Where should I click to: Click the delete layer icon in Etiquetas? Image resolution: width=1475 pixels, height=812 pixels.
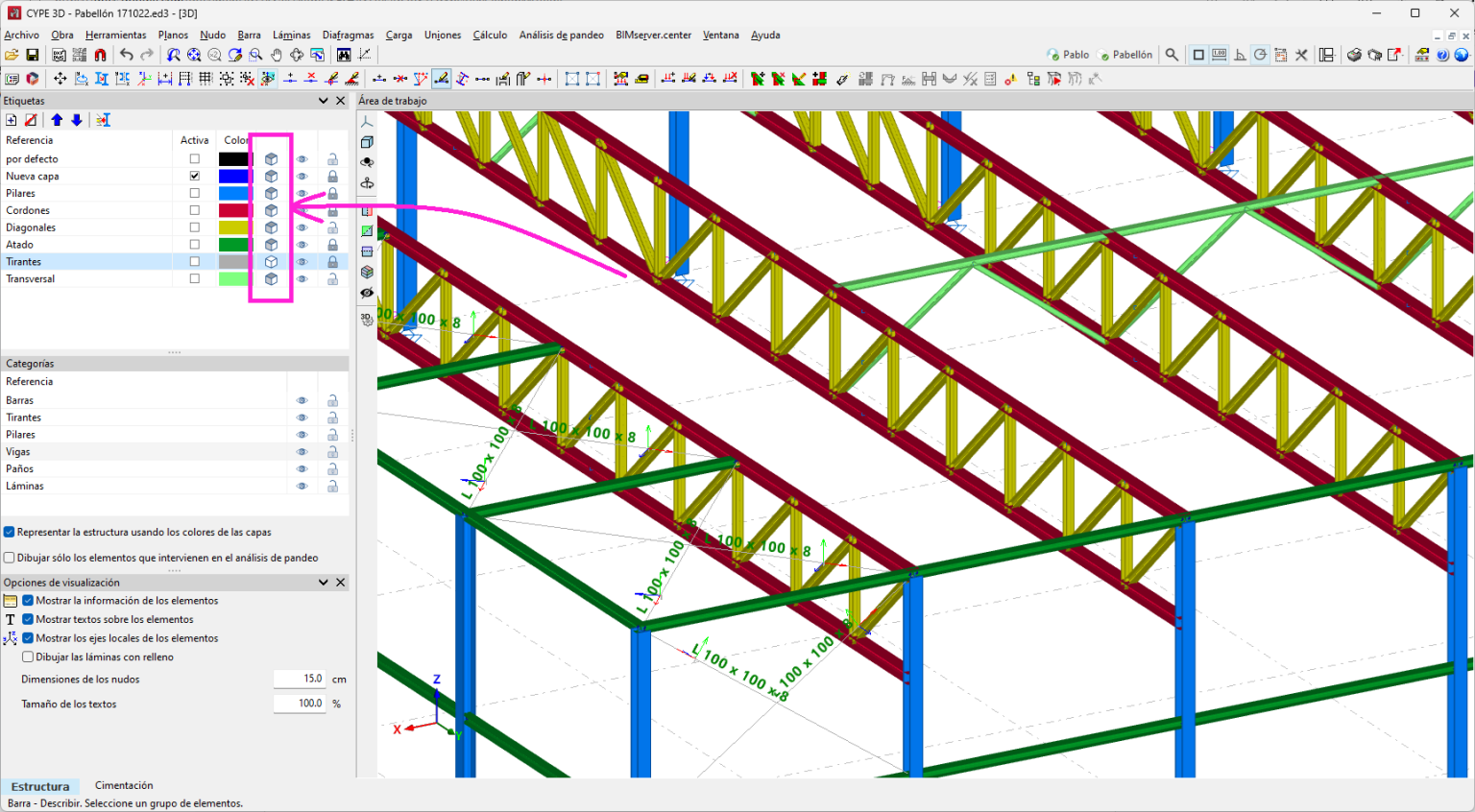(x=31, y=120)
